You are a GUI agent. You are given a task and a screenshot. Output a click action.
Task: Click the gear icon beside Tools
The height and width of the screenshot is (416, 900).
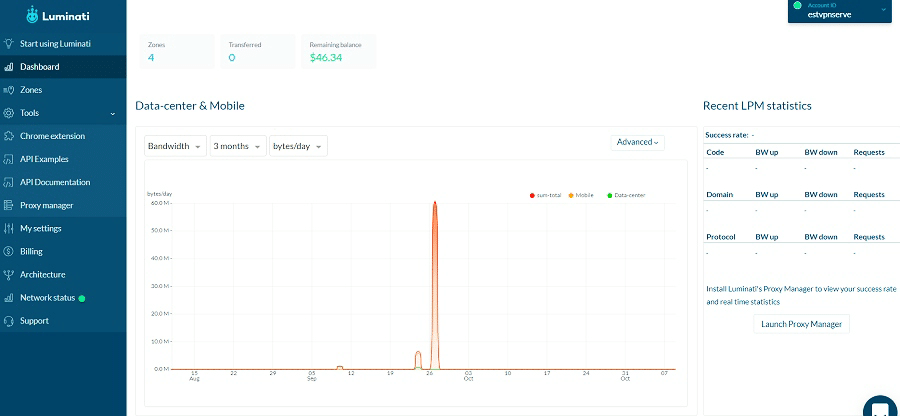tap(9, 113)
